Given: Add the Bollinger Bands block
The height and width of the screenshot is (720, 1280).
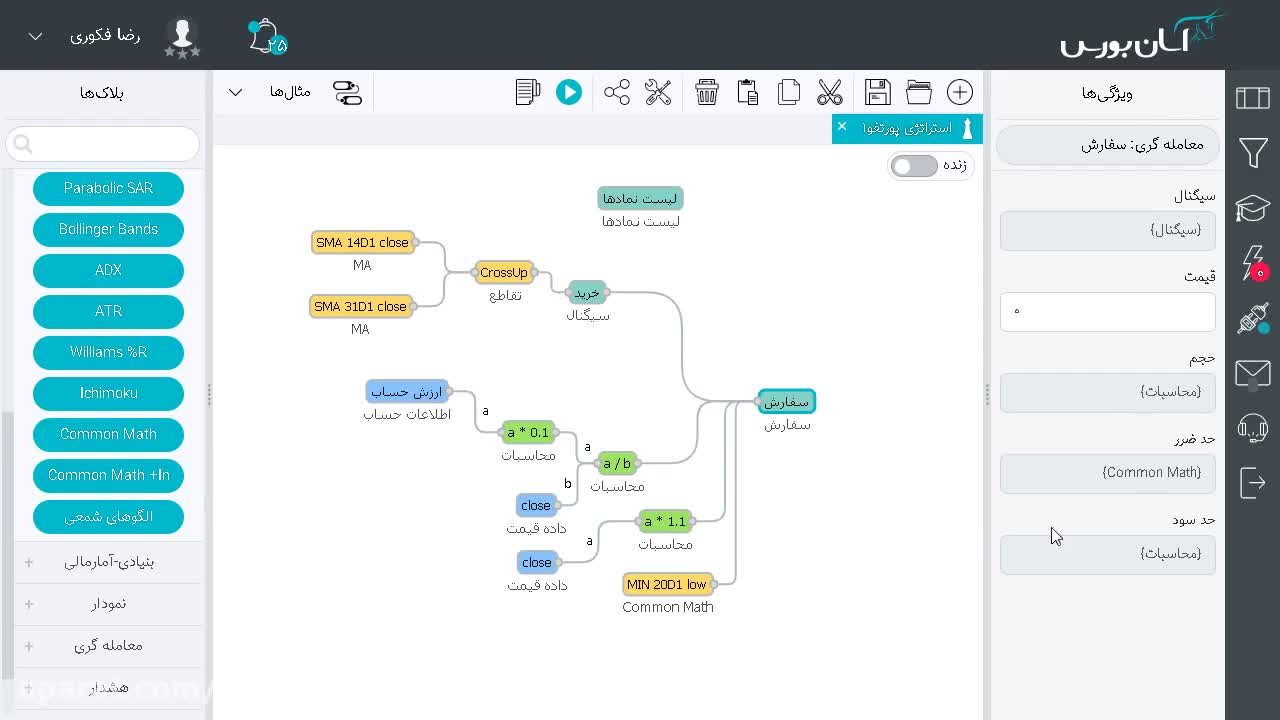Looking at the screenshot, I should (x=108, y=229).
